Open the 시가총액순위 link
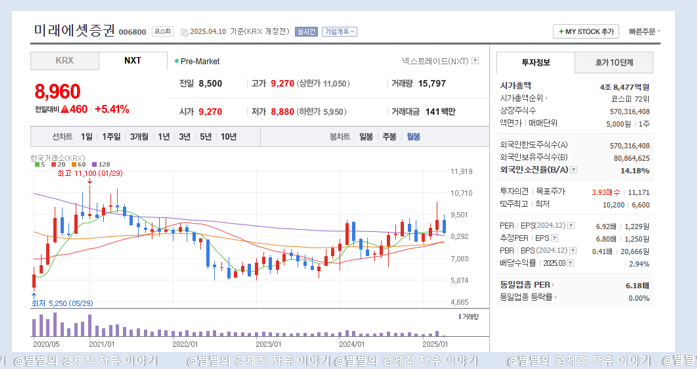Viewport: 697px width, 369px height. (523, 98)
